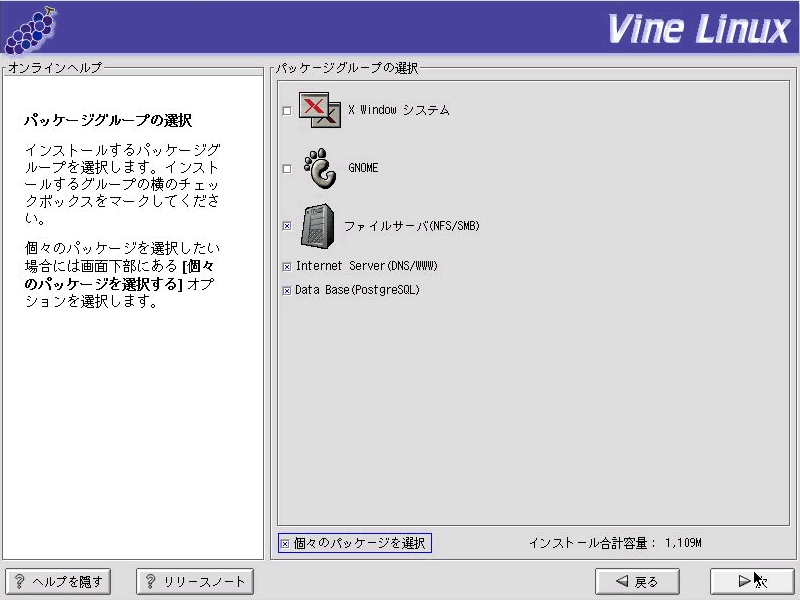Proceed with the 次 button

tap(753, 581)
